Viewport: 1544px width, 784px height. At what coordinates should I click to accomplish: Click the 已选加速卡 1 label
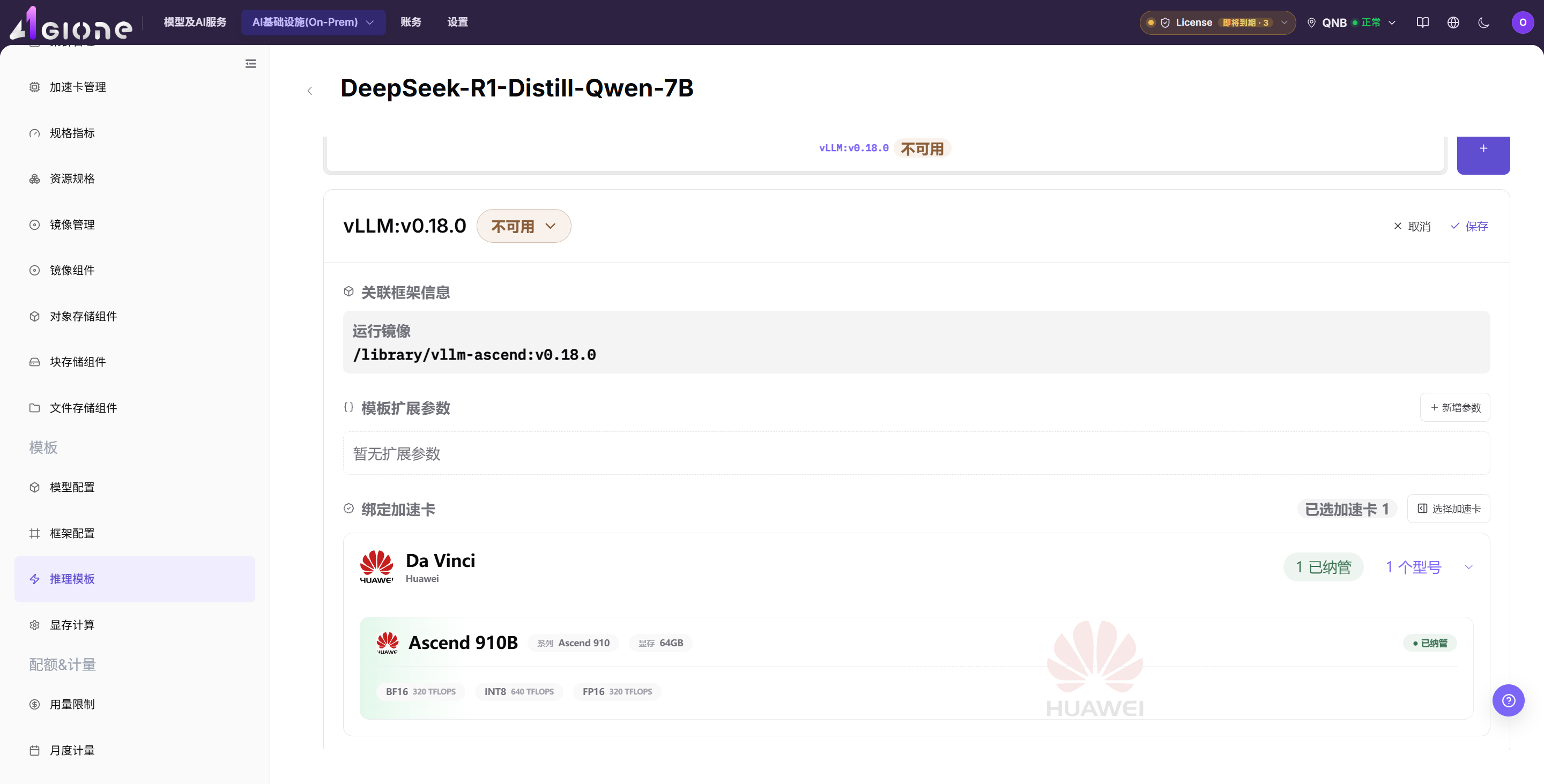point(1346,509)
